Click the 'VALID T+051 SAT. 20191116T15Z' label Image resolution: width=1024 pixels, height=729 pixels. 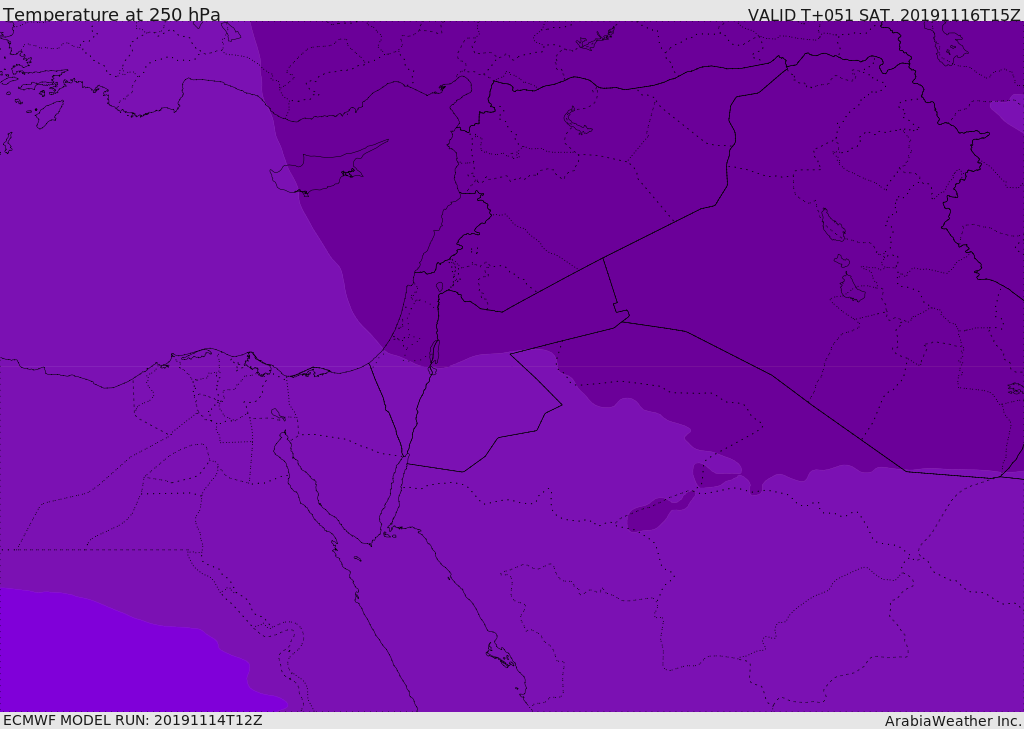pos(884,14)
